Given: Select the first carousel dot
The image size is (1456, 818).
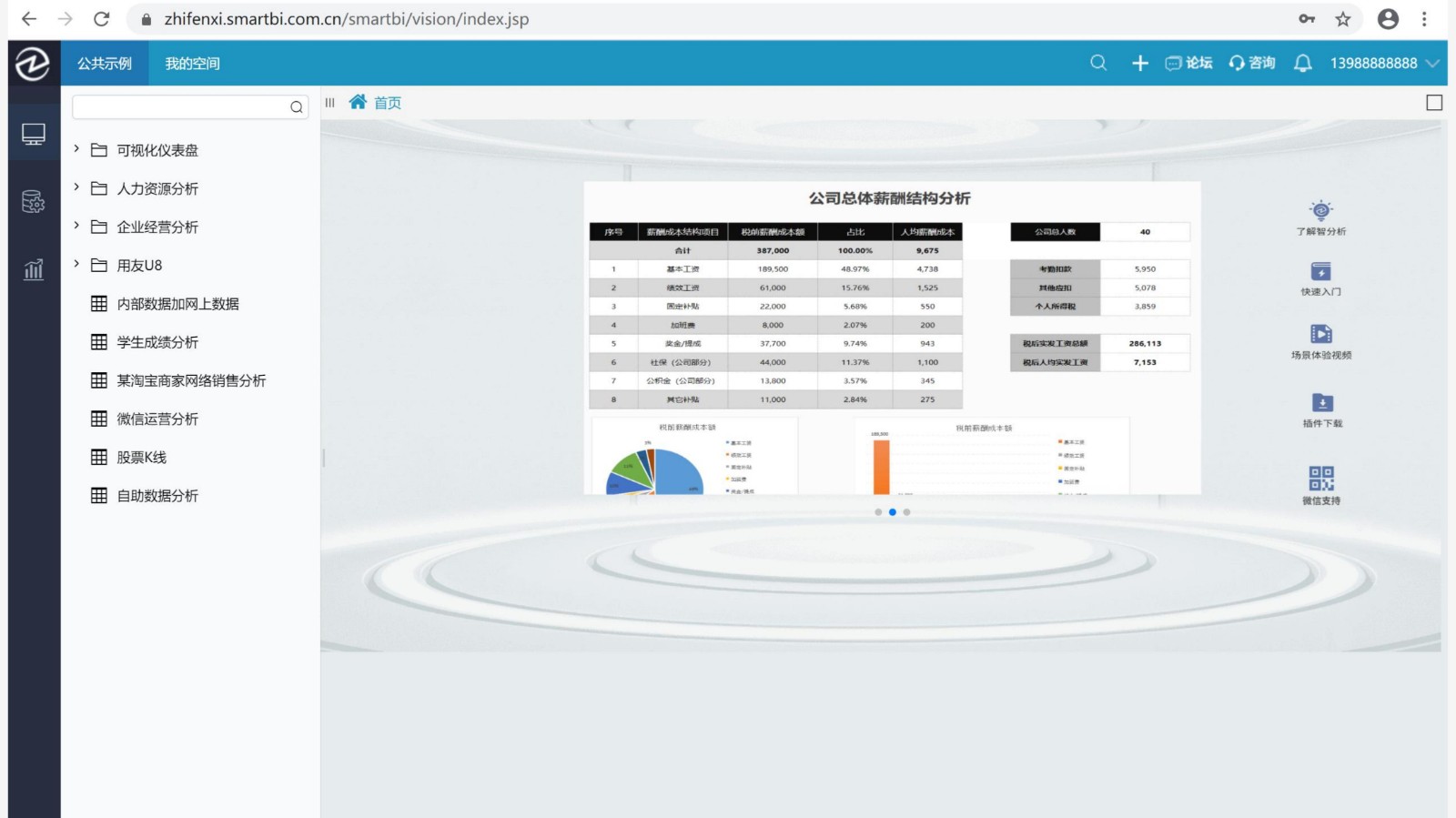Looking at the screenshot, I should point(878,512).
